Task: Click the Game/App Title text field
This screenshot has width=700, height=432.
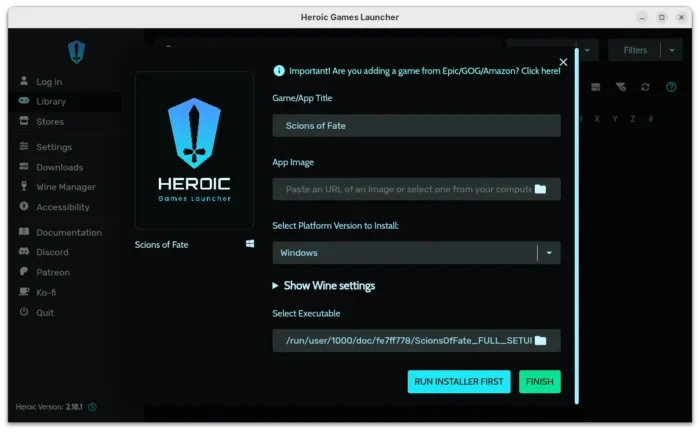Action: [x=416, y=126]
